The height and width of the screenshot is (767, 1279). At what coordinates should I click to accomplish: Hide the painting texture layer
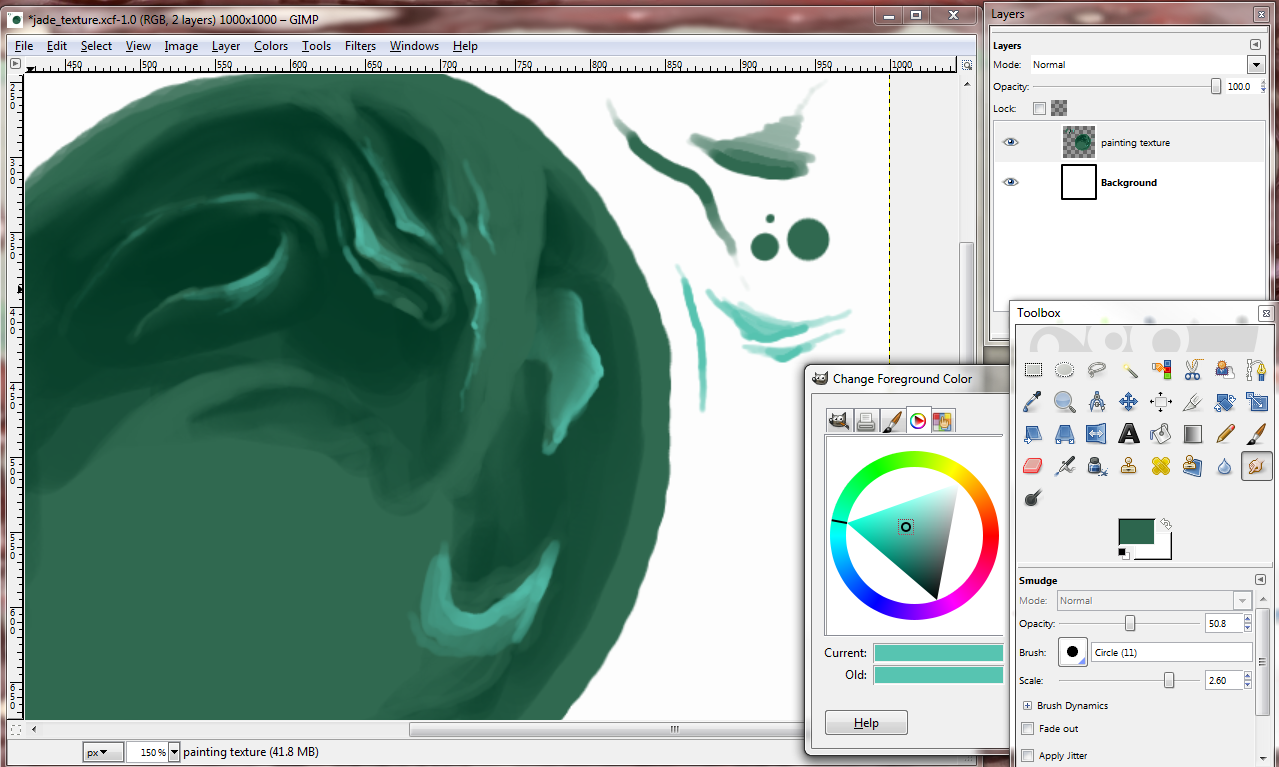point(1010,143)
